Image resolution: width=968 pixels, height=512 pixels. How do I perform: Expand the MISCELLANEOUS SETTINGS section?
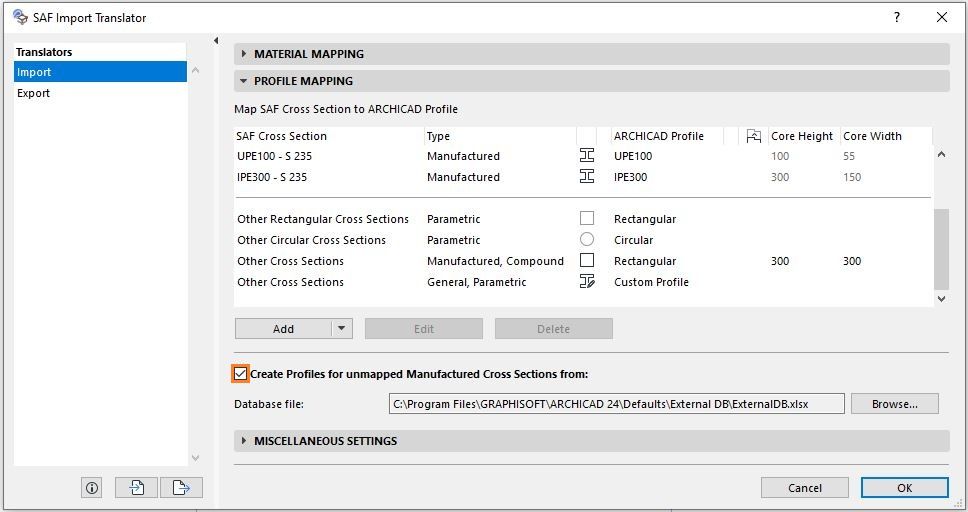tap(243, 441)
